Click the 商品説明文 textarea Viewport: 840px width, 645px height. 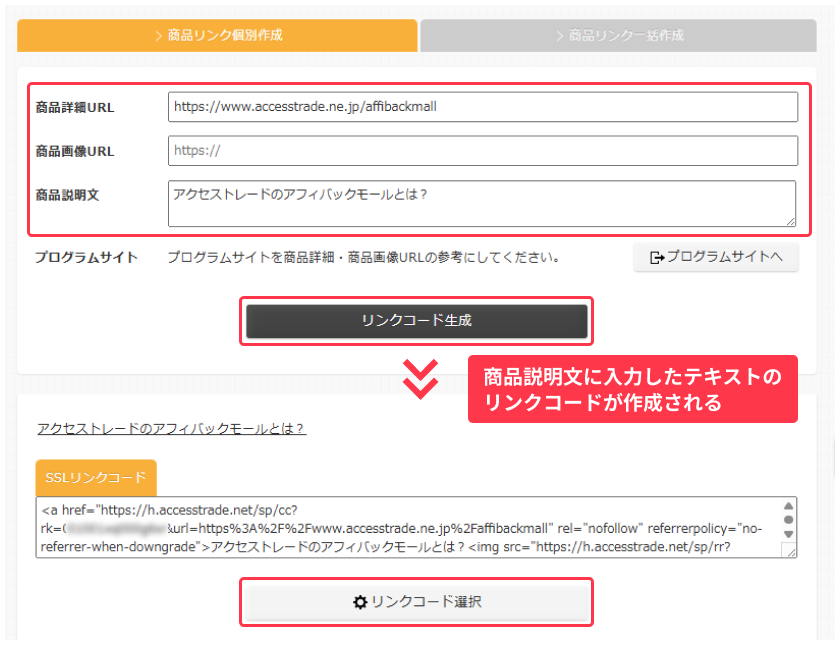[482, 204]
